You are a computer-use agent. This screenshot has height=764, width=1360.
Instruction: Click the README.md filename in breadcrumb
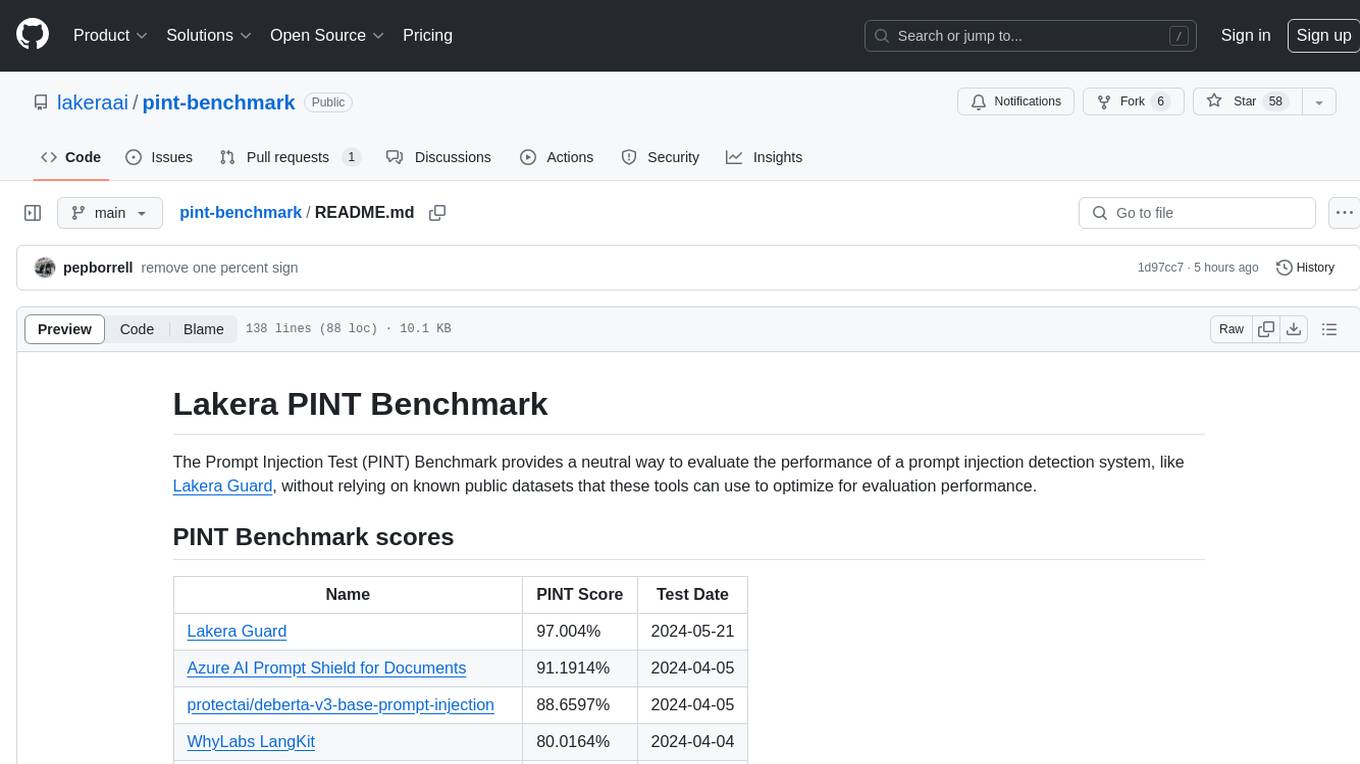click(x=364, y=212)
